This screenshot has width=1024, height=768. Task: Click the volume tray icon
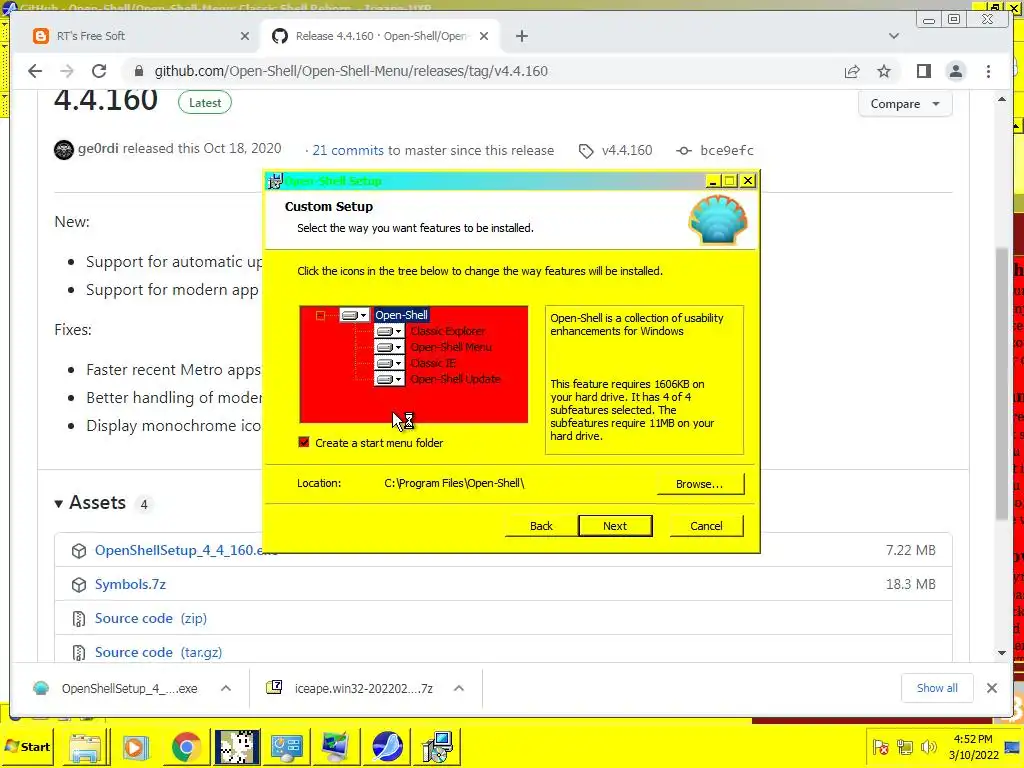[928, 747]
